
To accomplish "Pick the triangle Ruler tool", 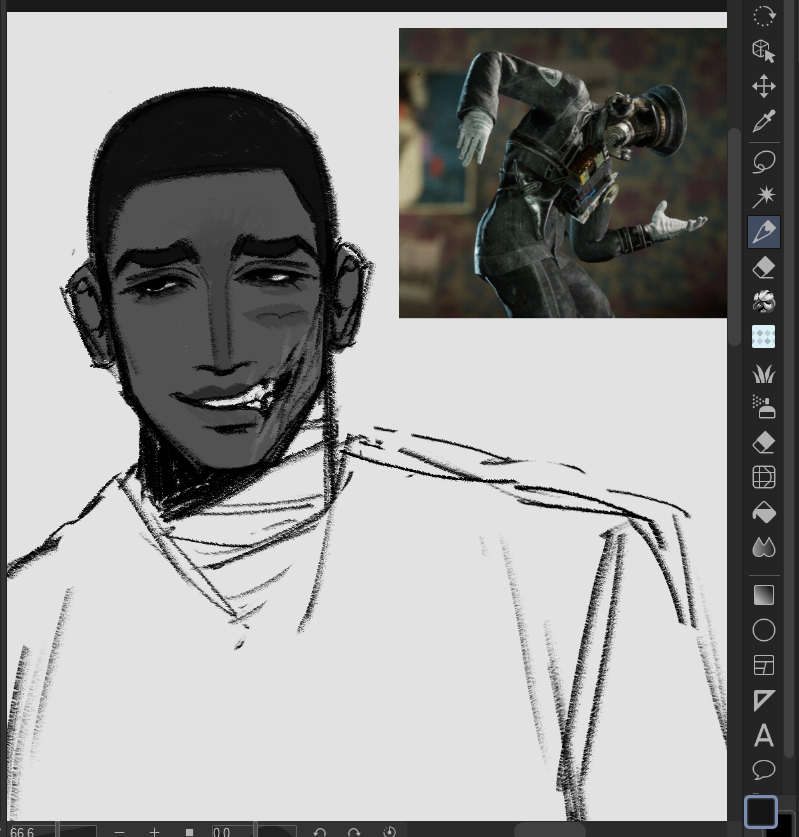I will tap(764, 700).
